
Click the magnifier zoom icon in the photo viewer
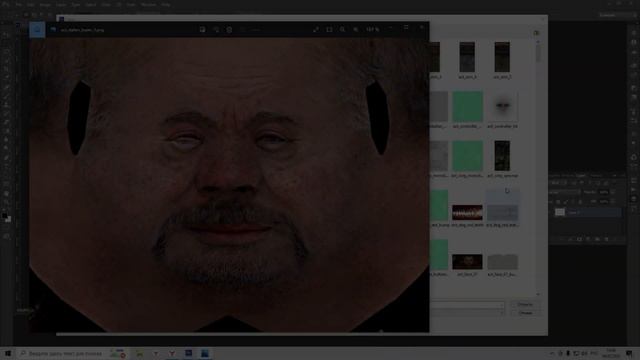click(x=342, y=29)
